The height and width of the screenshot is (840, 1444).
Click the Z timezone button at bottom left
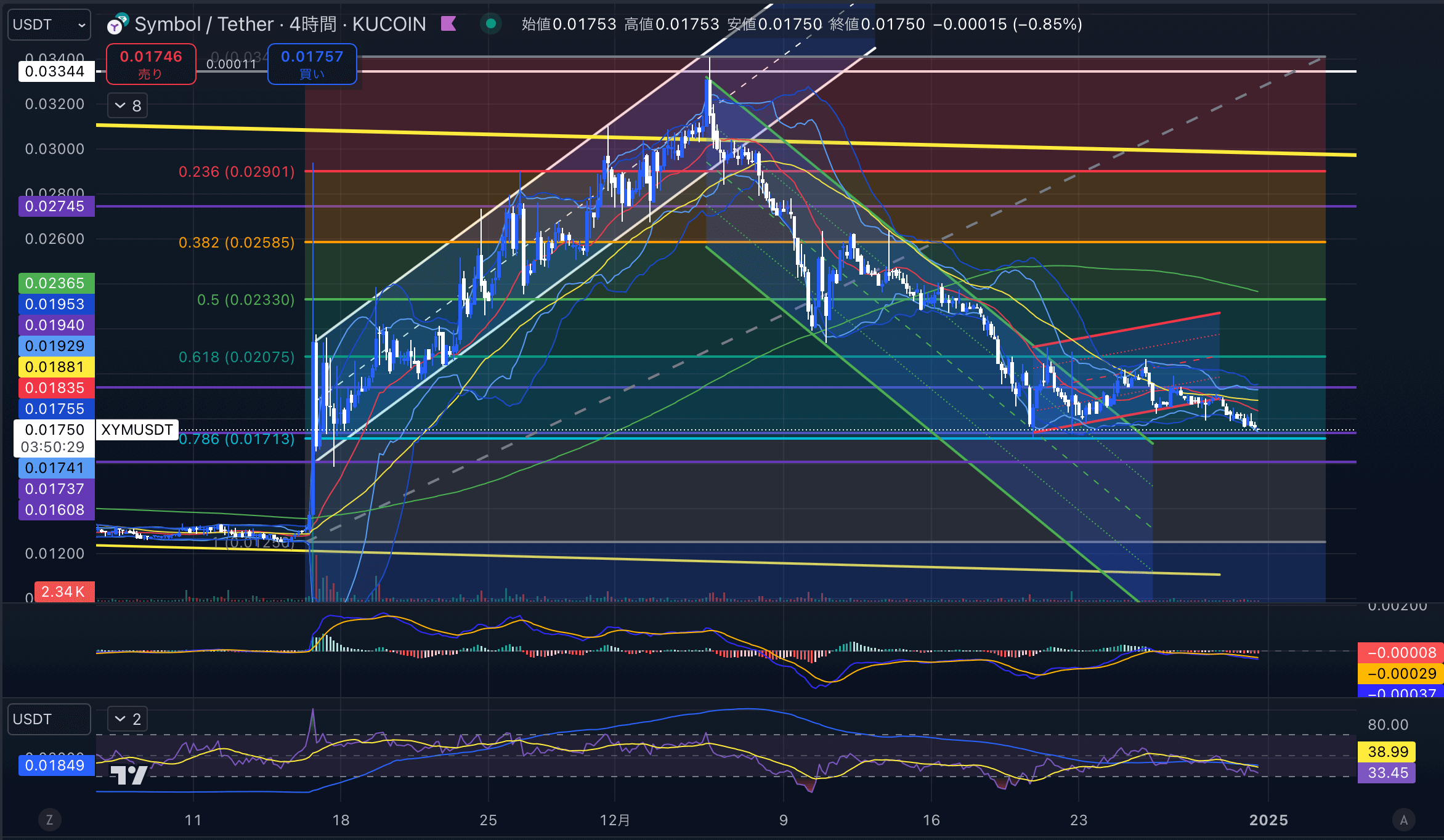click(x=49, y=820)
